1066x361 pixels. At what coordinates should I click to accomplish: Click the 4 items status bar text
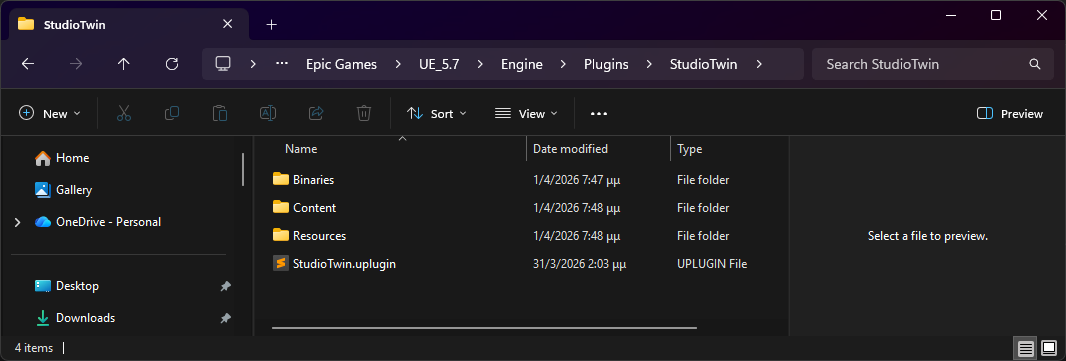[34, 348]
